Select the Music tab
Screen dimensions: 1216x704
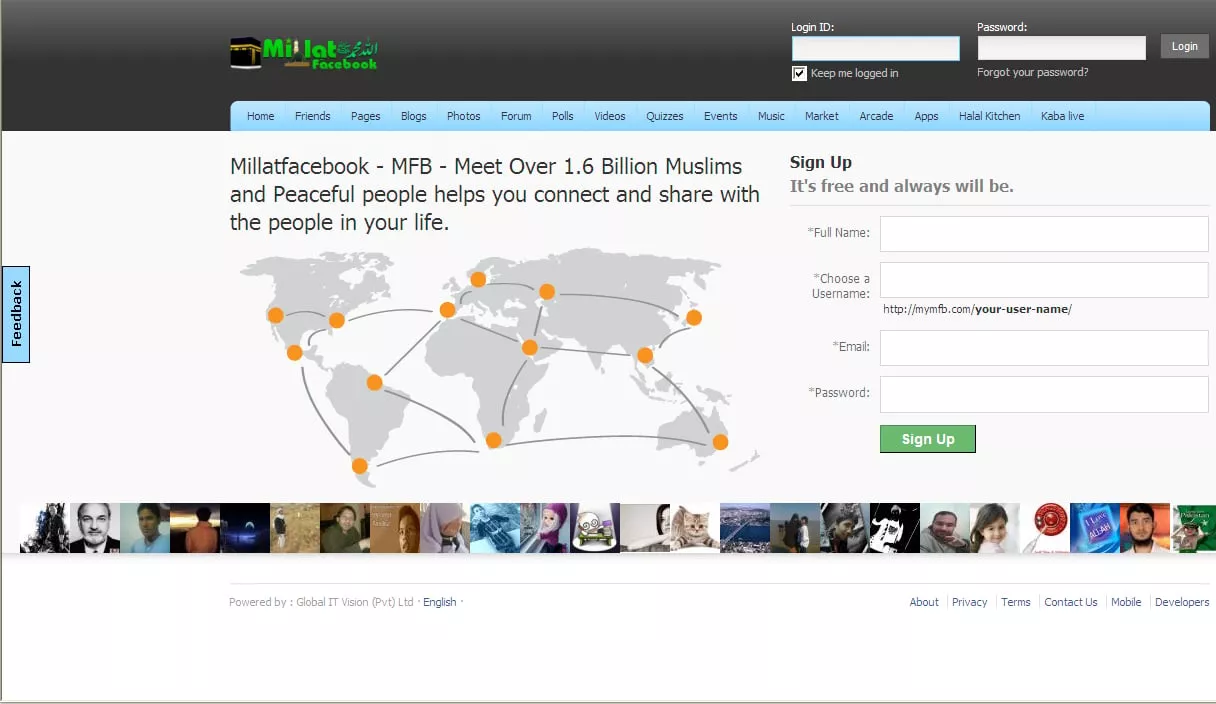point(771,116)
